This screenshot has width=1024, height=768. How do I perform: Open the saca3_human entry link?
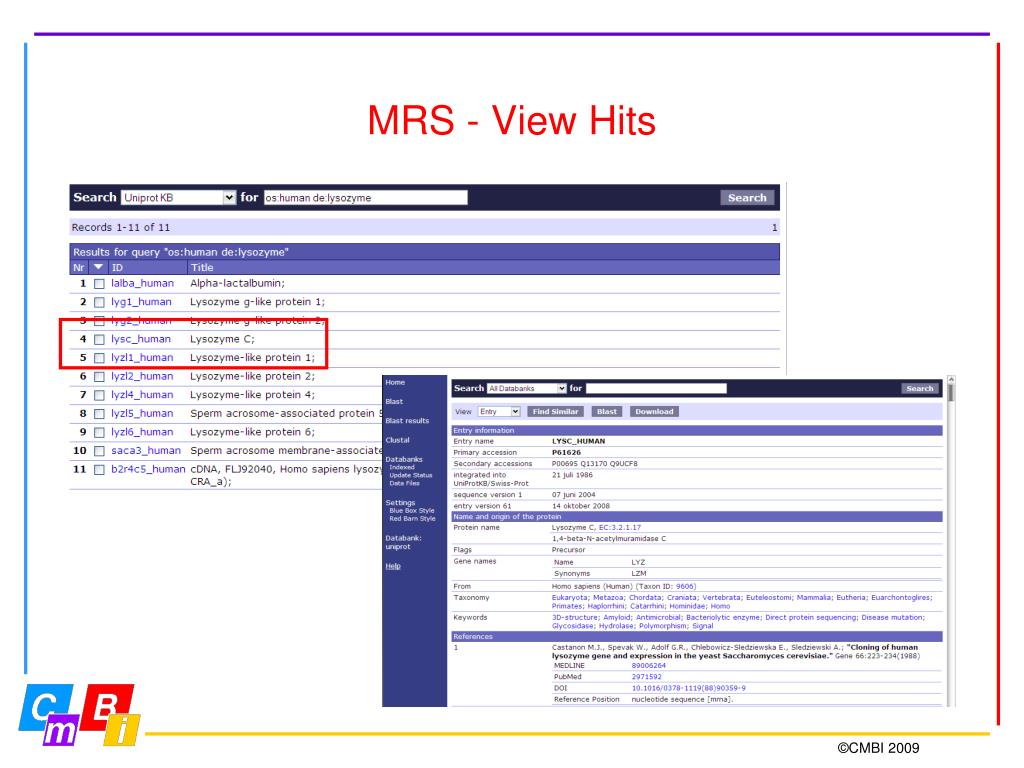click(x=146, y=451)
